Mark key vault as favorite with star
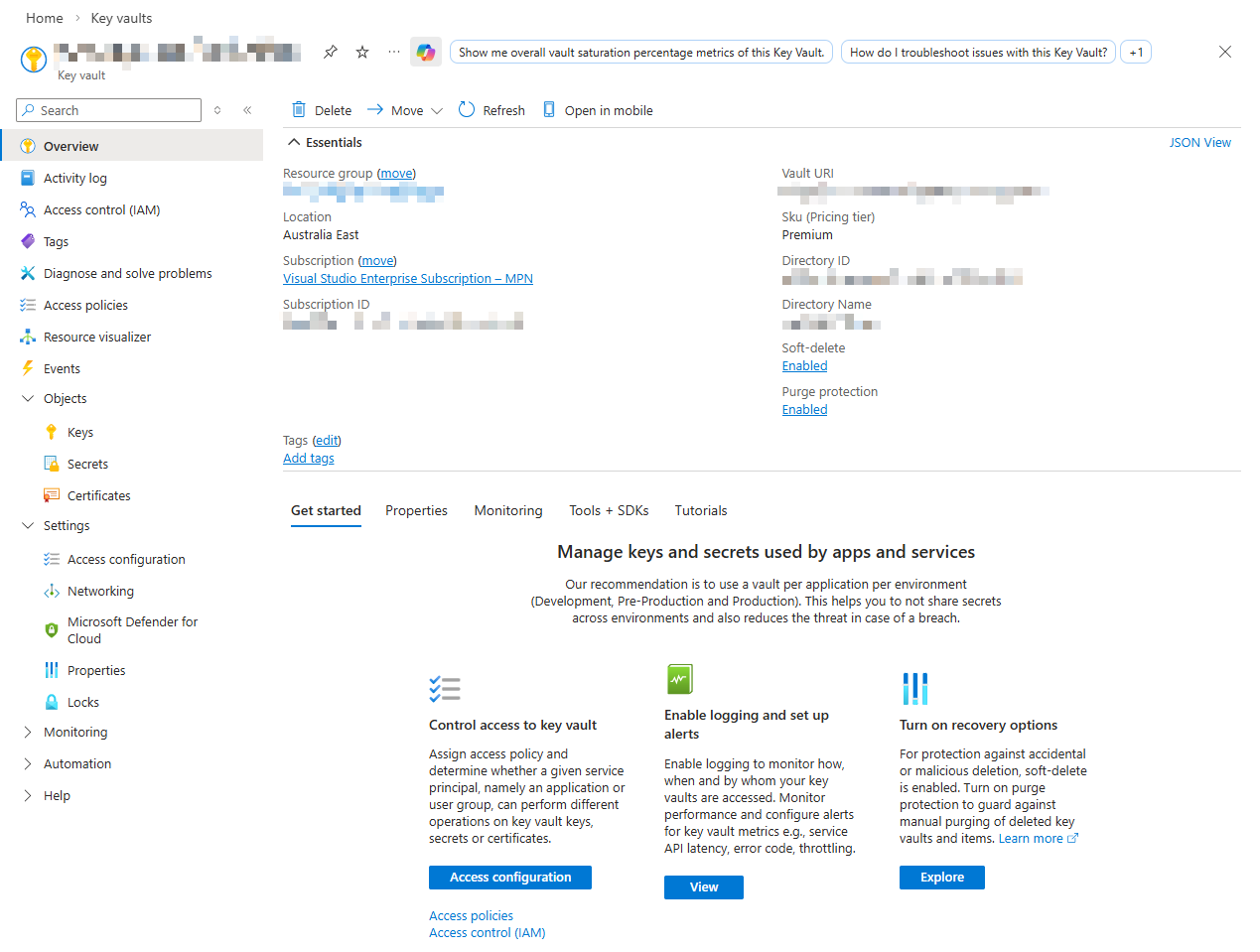The height and width of the screenshot is (952, 1260). (362, 52)
